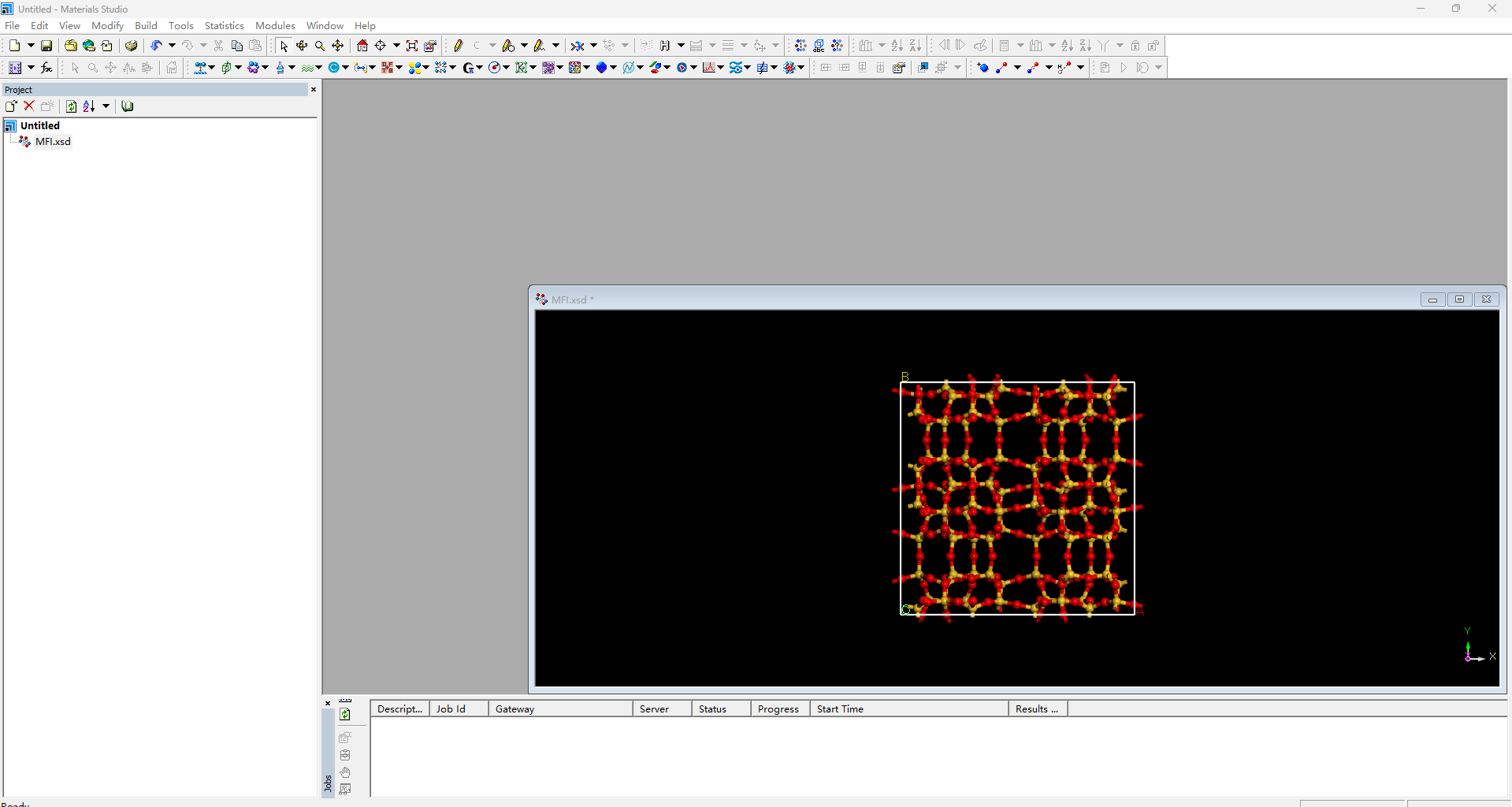Toggle the Translation move tool
1512x807 pixels.
coord(338,46)
